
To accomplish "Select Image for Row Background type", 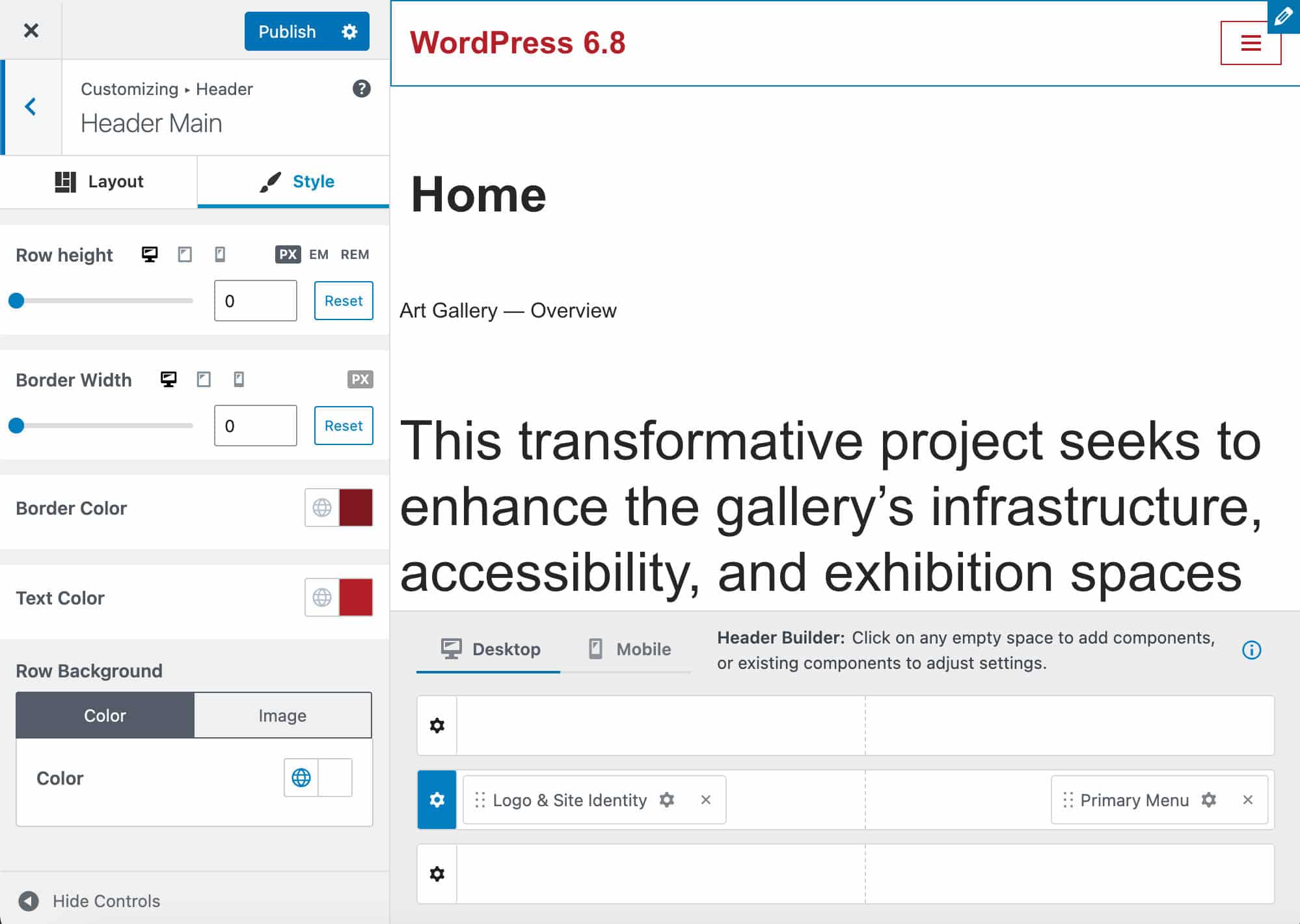I will (282, 715).
